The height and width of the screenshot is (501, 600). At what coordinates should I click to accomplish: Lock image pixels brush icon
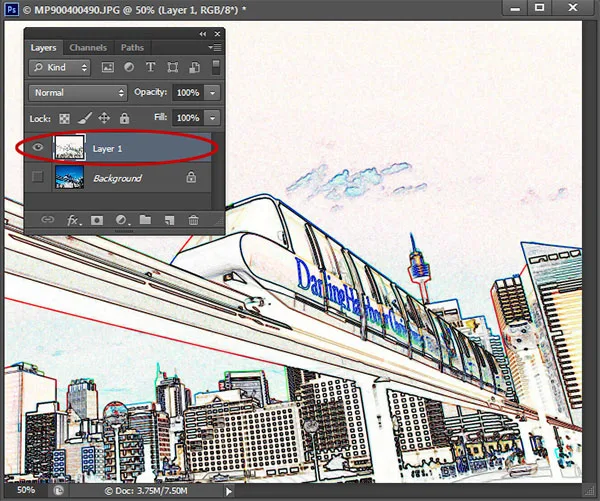click(x=85, y=118)
